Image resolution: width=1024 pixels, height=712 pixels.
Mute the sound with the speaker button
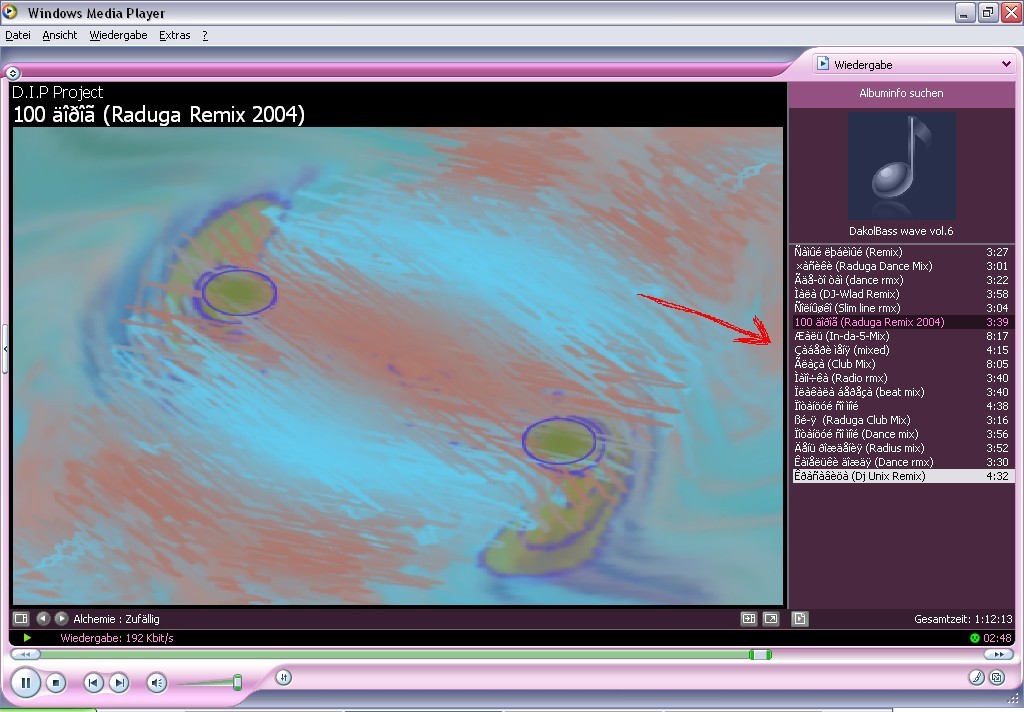[157, 683]
